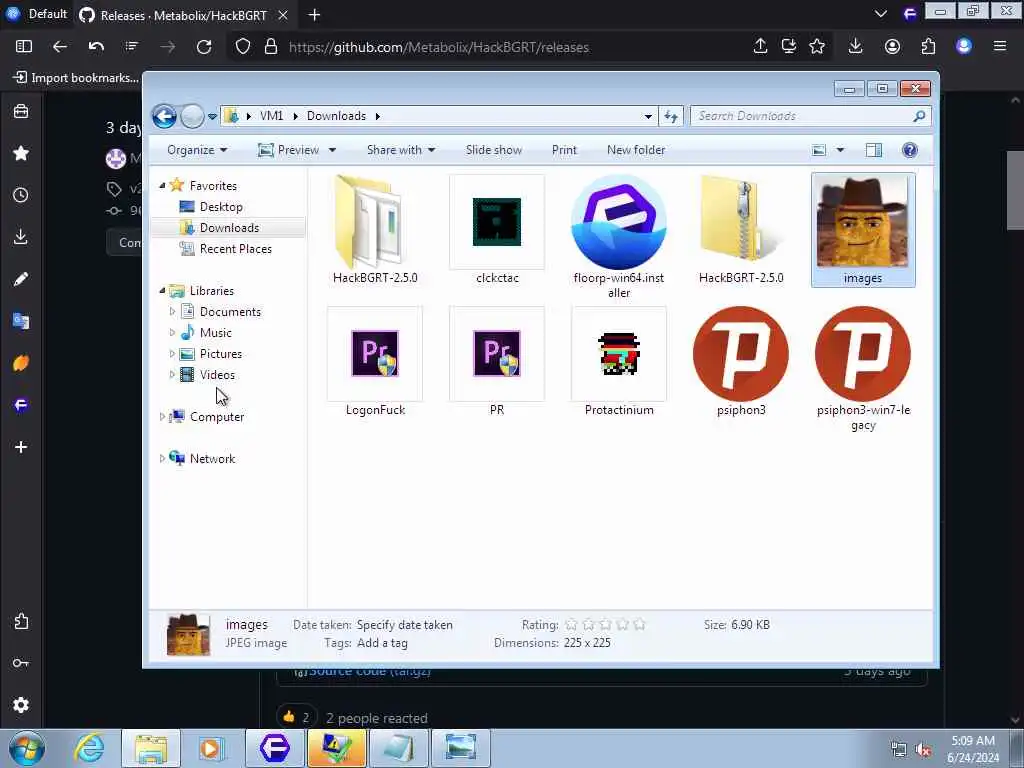Expand the Videos library
This screenshot has height=768, width=1024.
[x=172, y=375]
